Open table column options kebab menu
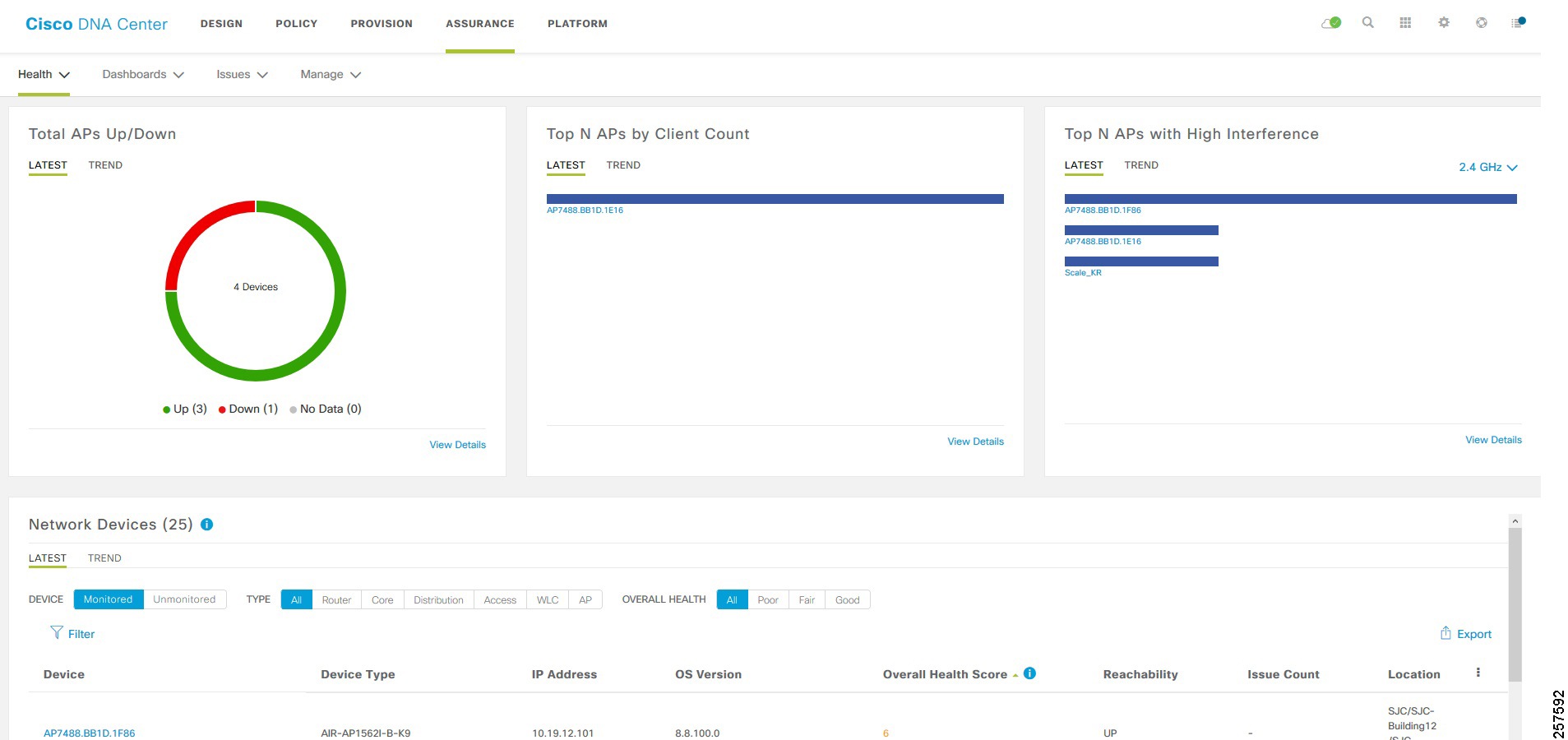1568x740 pixels. 1478,673
